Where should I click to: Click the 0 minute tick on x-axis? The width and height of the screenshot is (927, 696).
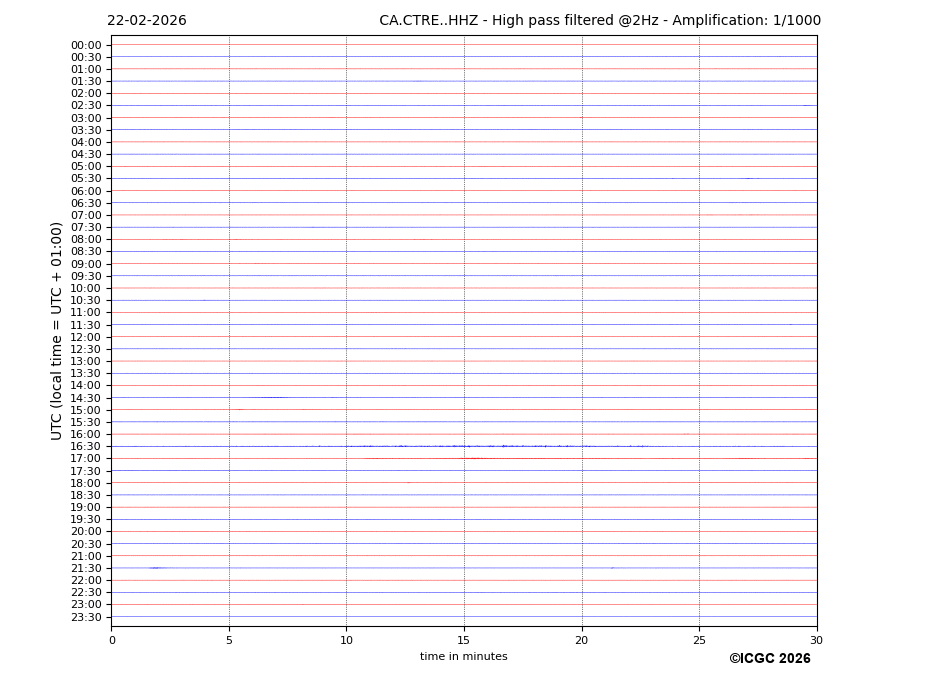point(112,640)
